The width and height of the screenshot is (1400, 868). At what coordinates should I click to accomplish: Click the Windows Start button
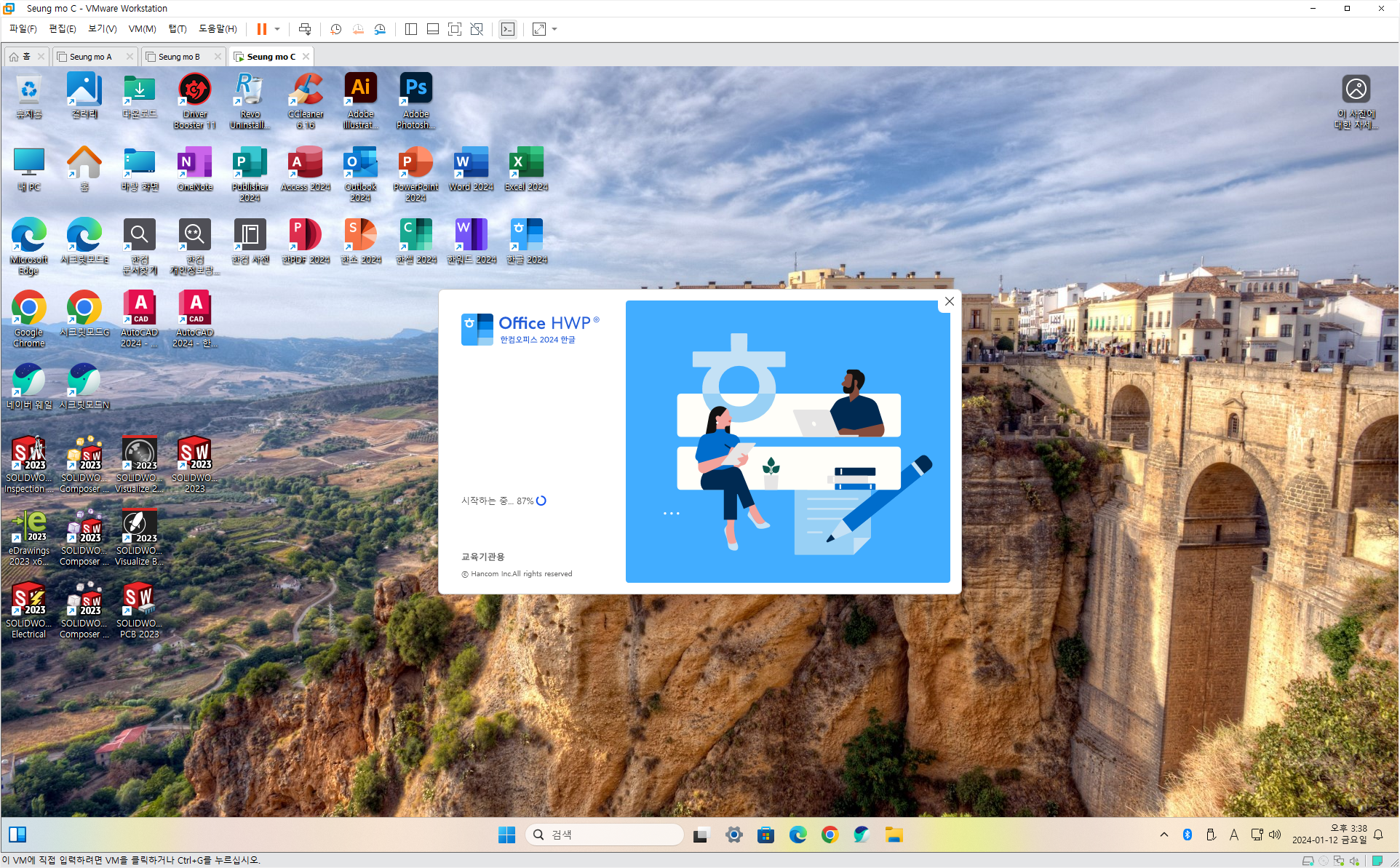click(506, 835)
